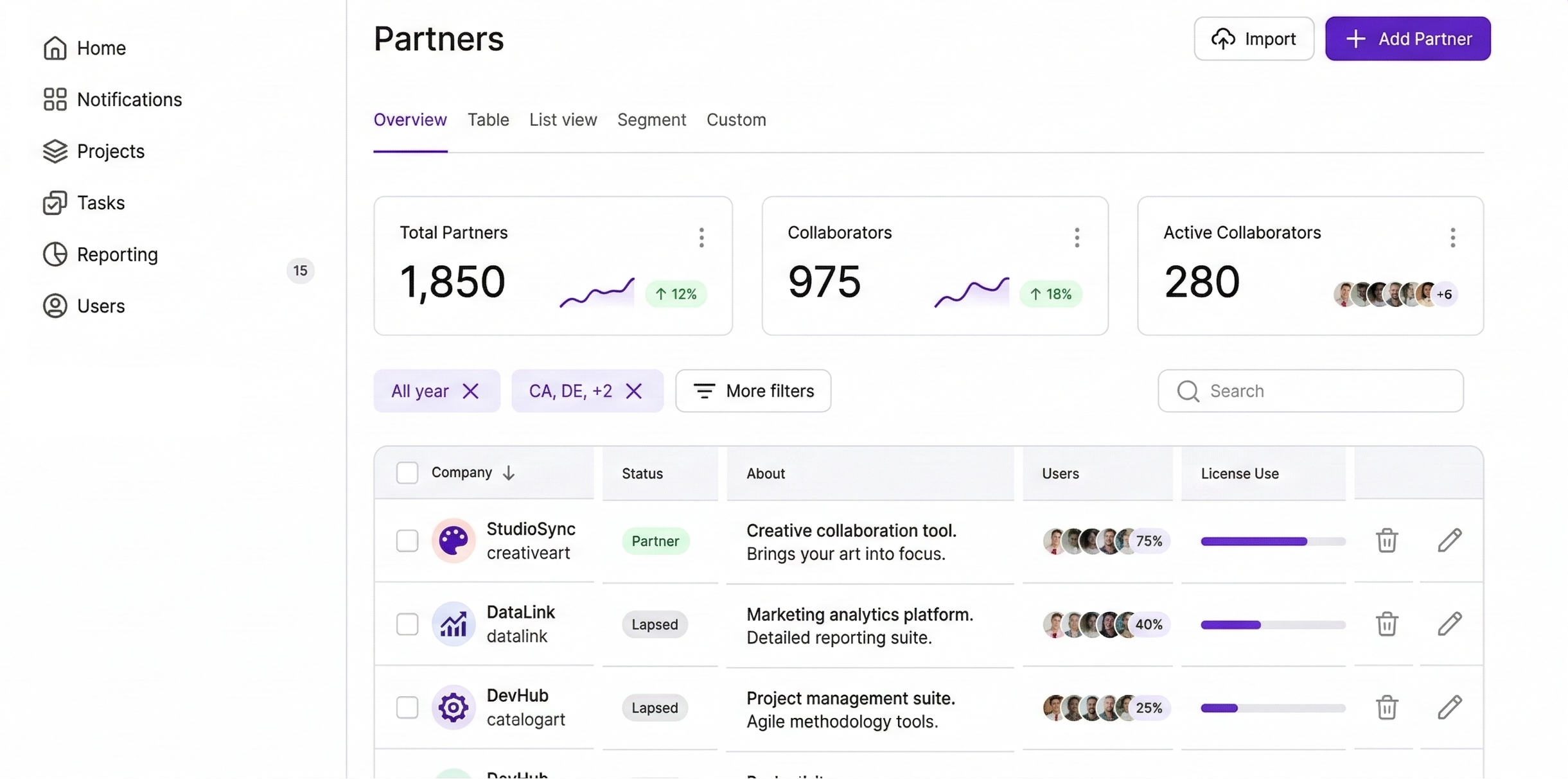Viewport: 1568px width, 779px height.
Task: Select the DevHub row checkbox
Action: click(x=407, y=707)
